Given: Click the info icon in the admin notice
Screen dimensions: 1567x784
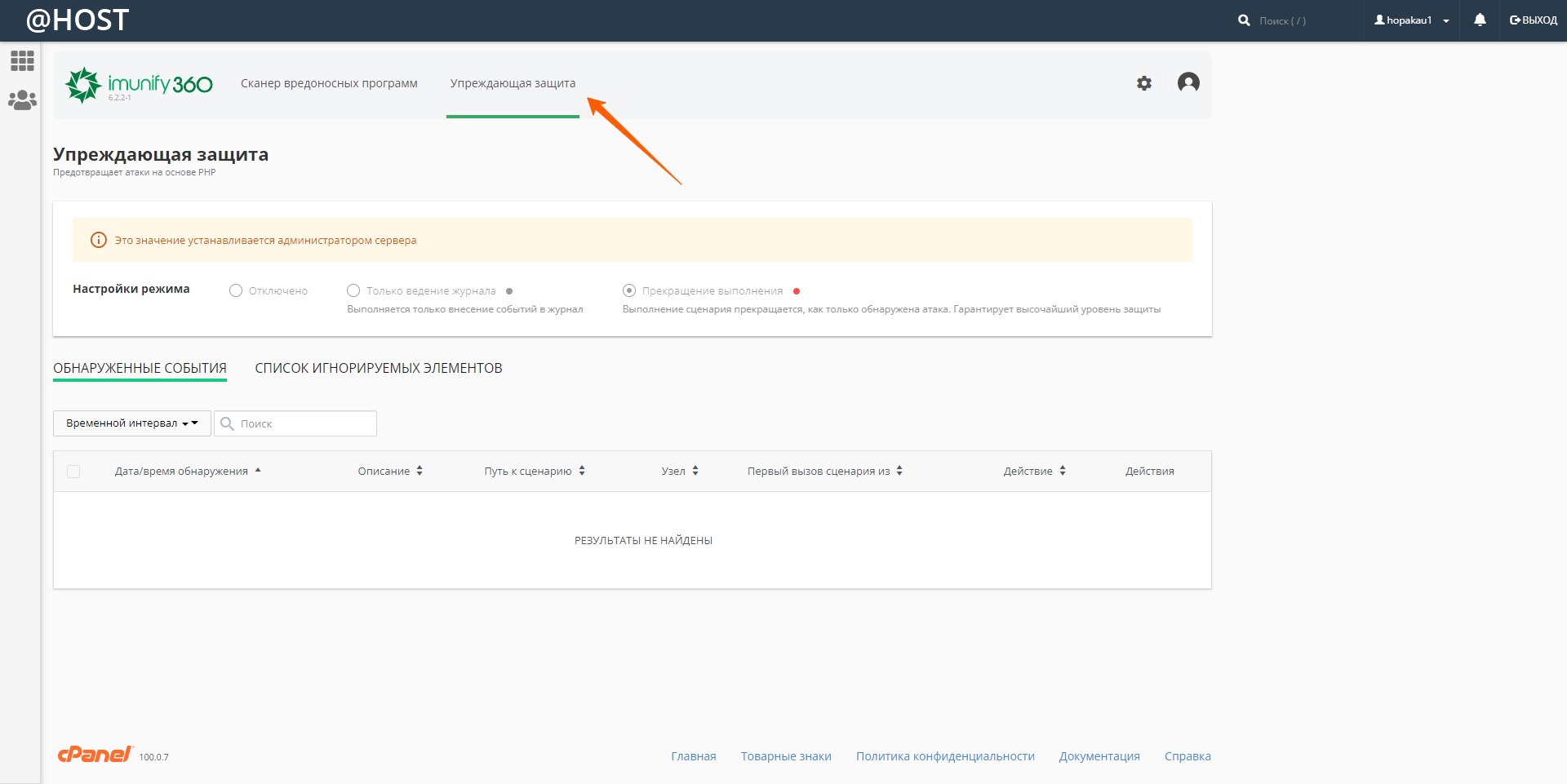Looking at the screenshot, I should 99,240.
